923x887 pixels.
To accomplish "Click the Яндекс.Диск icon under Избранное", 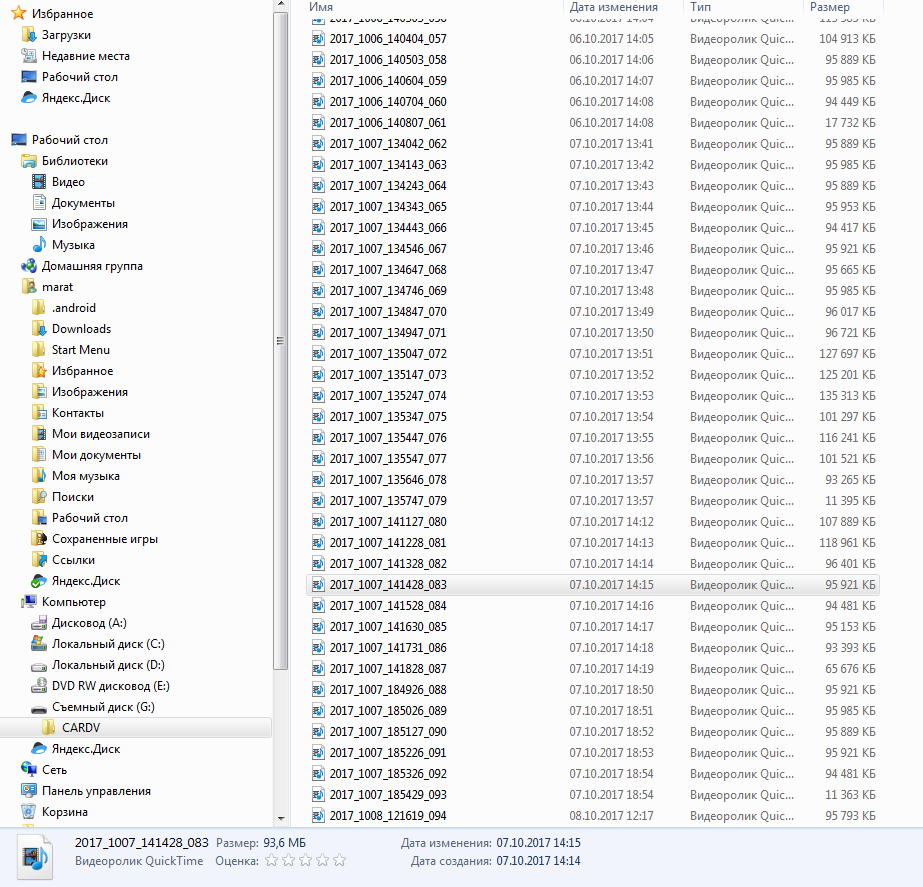I will click(x=28, y=98).
